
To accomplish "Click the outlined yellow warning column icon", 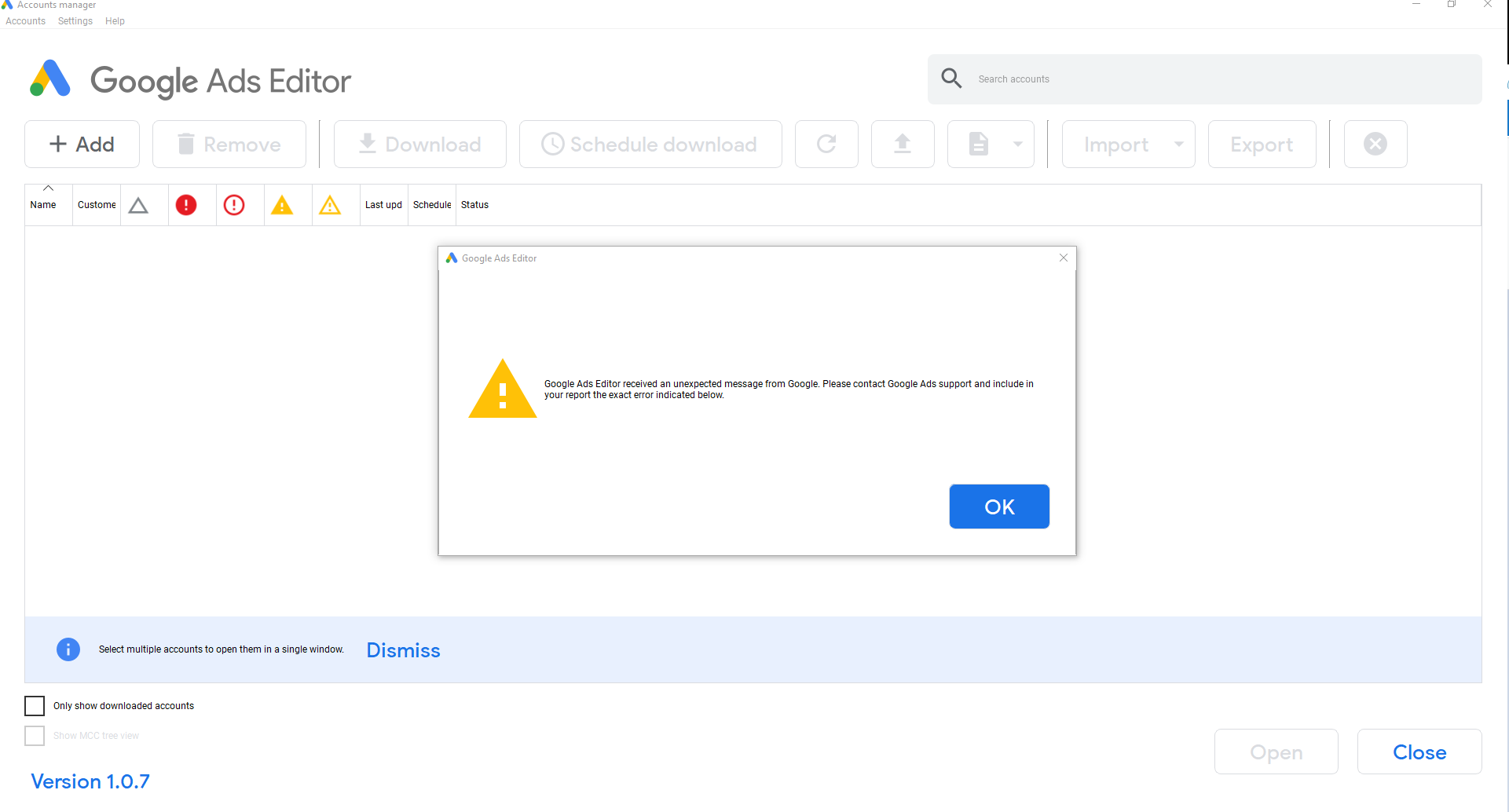I will [x=330, y=206].
